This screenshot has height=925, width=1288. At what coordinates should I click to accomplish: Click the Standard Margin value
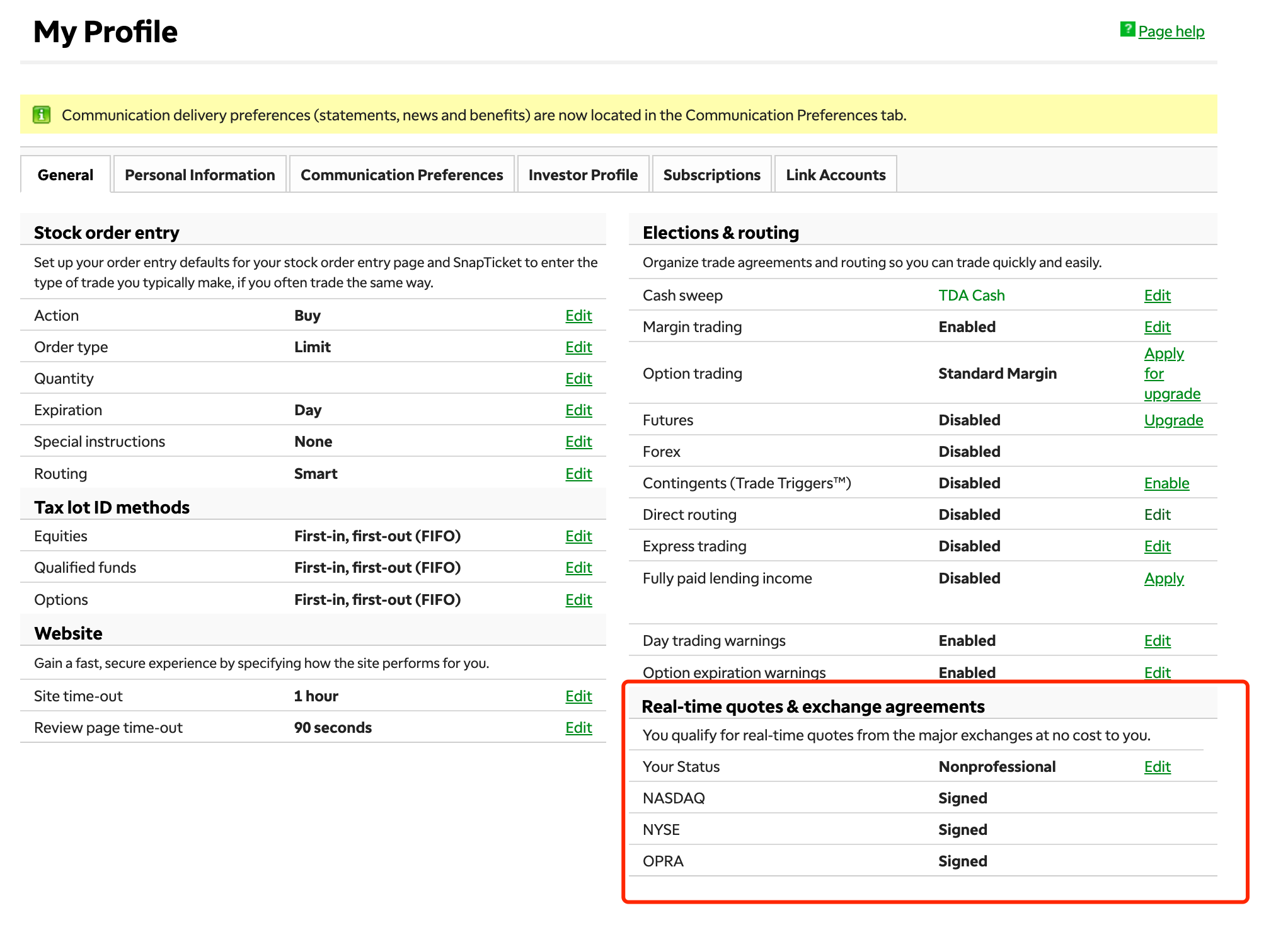click(x=997, y=374)
